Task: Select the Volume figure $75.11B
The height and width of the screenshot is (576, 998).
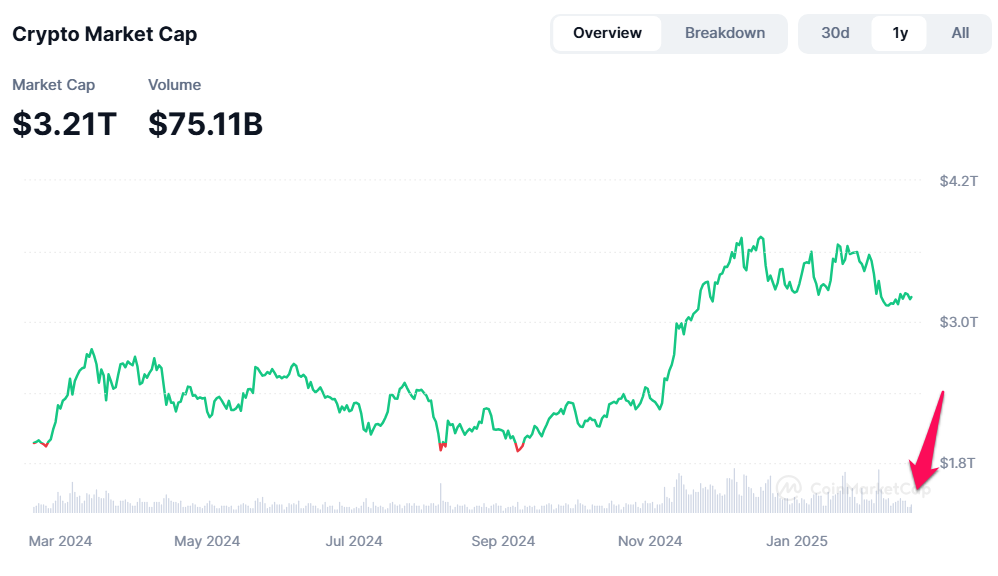Action: 205,124
